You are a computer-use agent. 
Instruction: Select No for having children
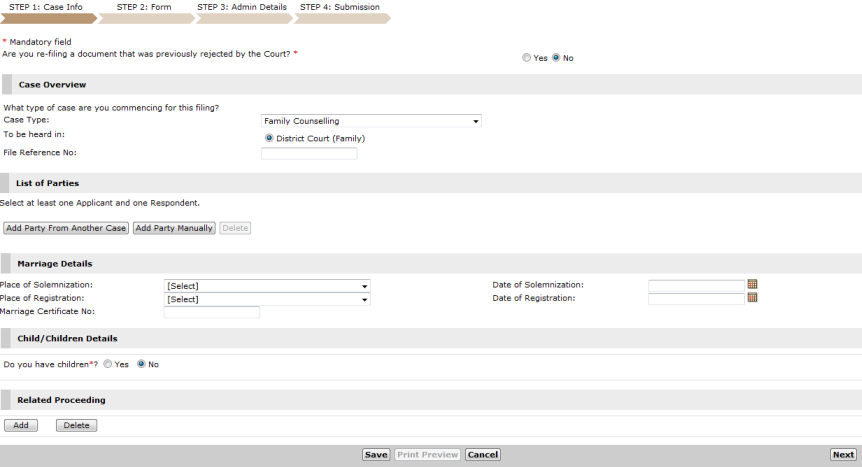141,364
